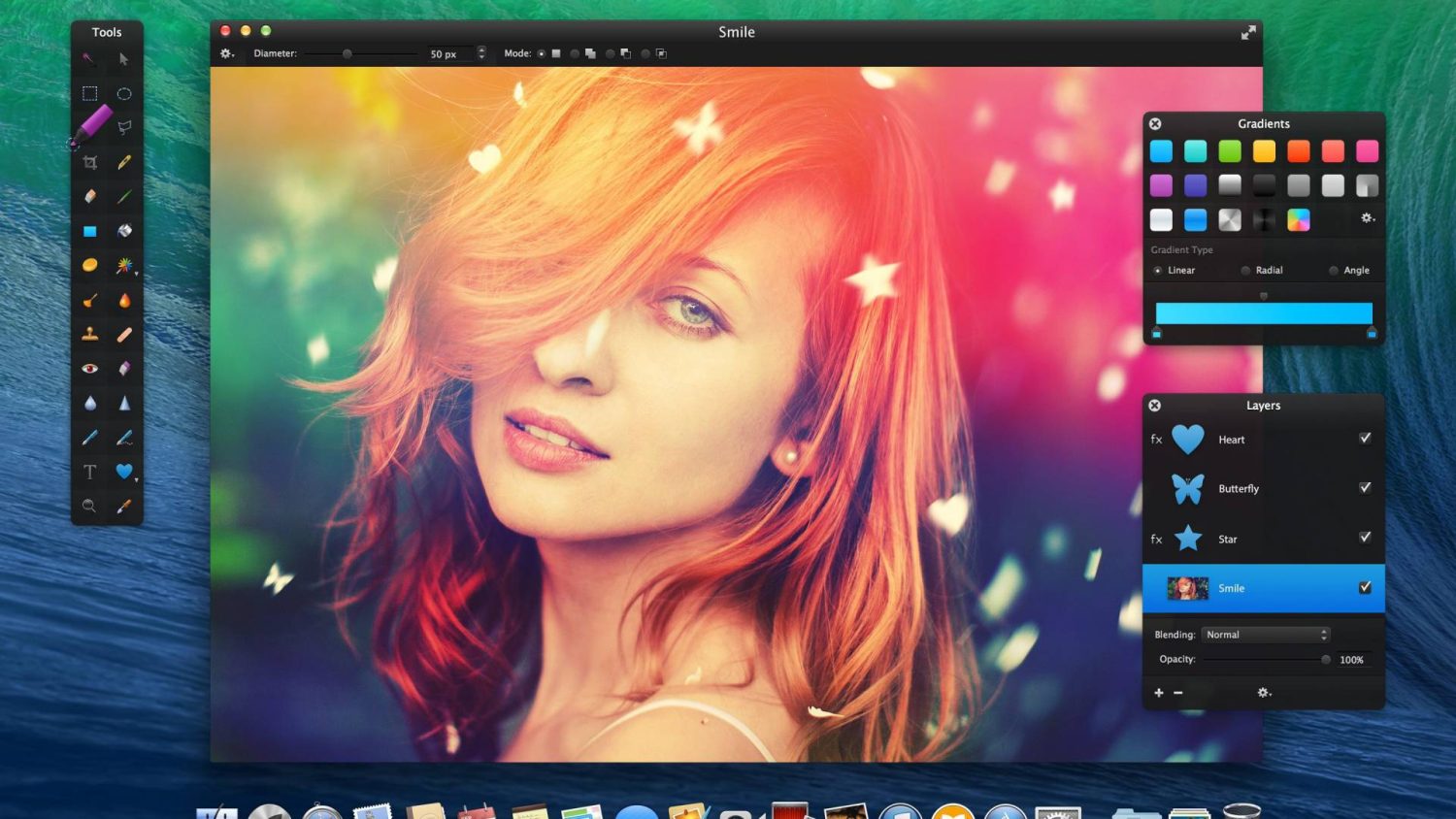1456x819 pixels.
Task: Uncheck visibility of the Butterfly layer
Action: pyautogui.click(x=1365, y=488)
